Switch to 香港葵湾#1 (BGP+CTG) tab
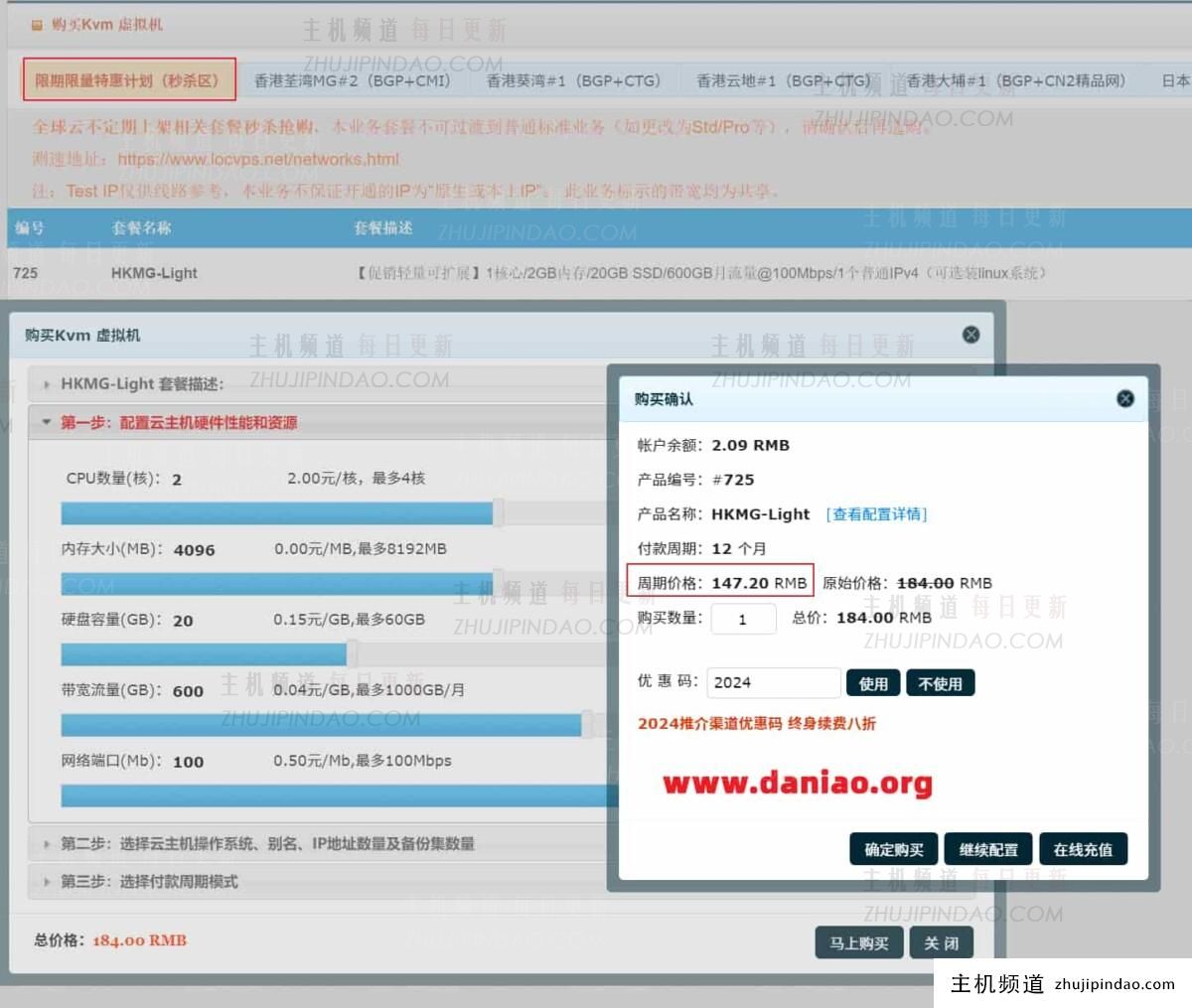This screenshot has height=1008, width=1192. (x=573, y=80)
